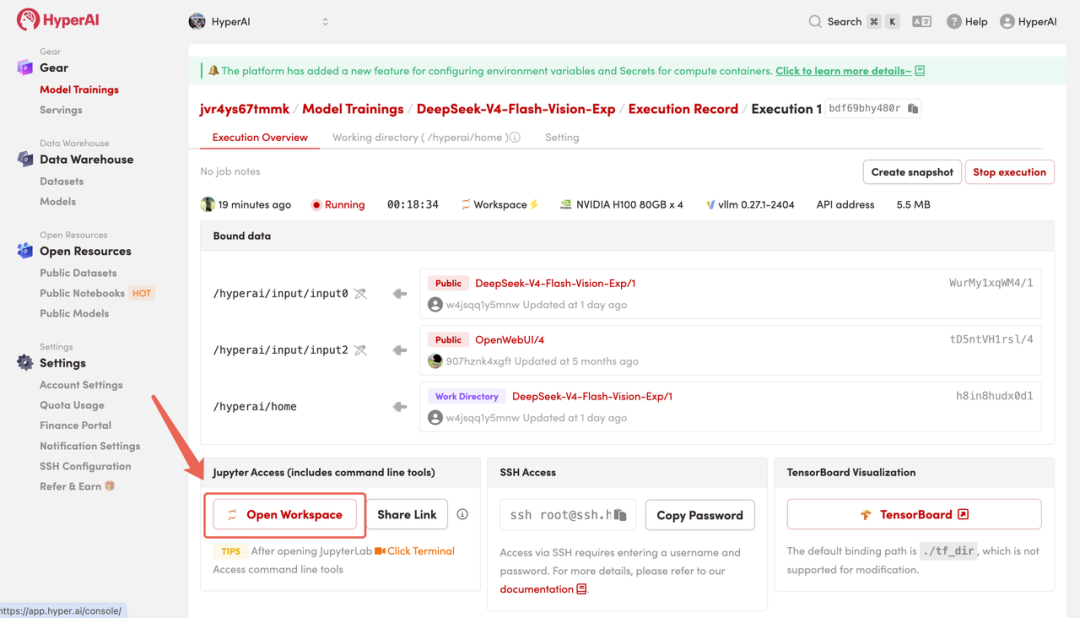Open Models in the sidebar

click(x=58, y=201)
